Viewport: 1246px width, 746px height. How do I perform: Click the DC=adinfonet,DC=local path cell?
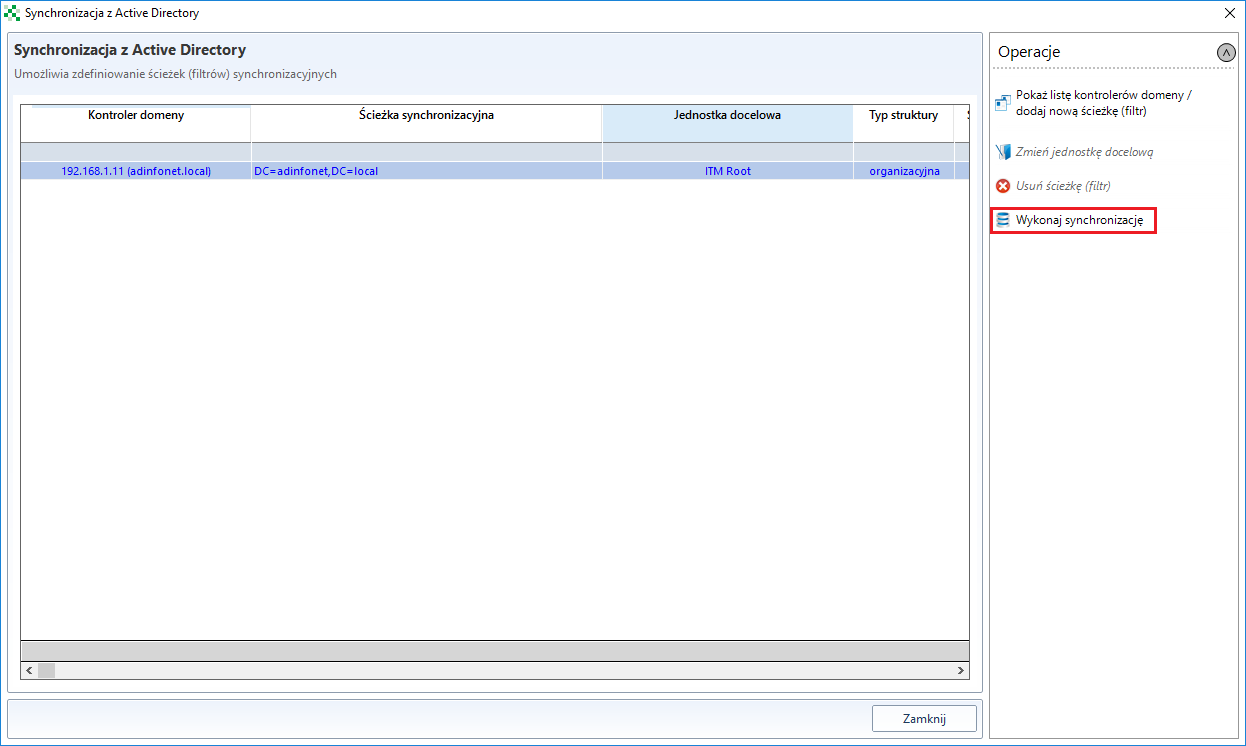pyautogui.click(x=316, y=171)
